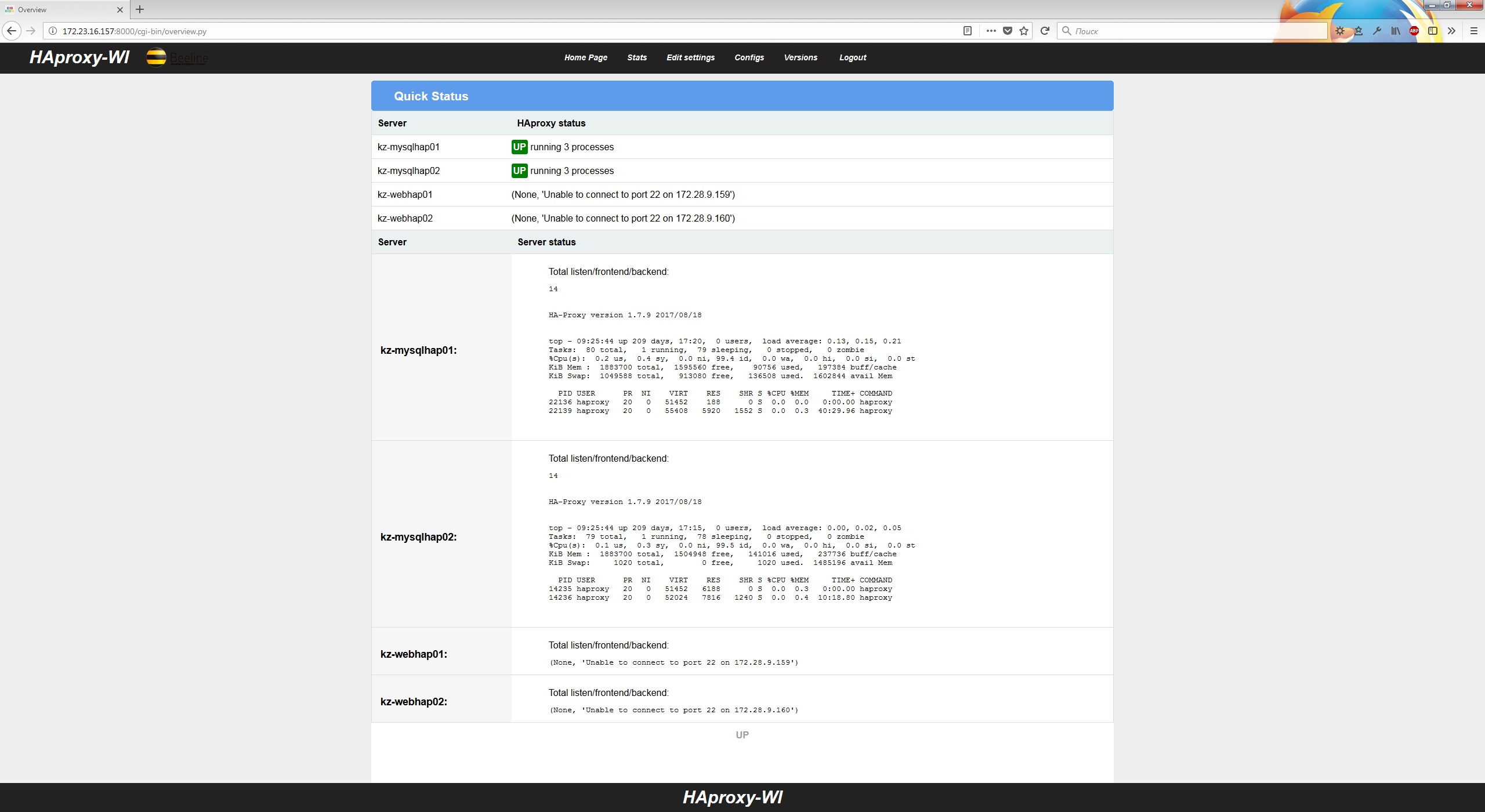The image size is (1485, 812).
Task: Go back with the browser back arrow
Action: [x=12, y=31]
